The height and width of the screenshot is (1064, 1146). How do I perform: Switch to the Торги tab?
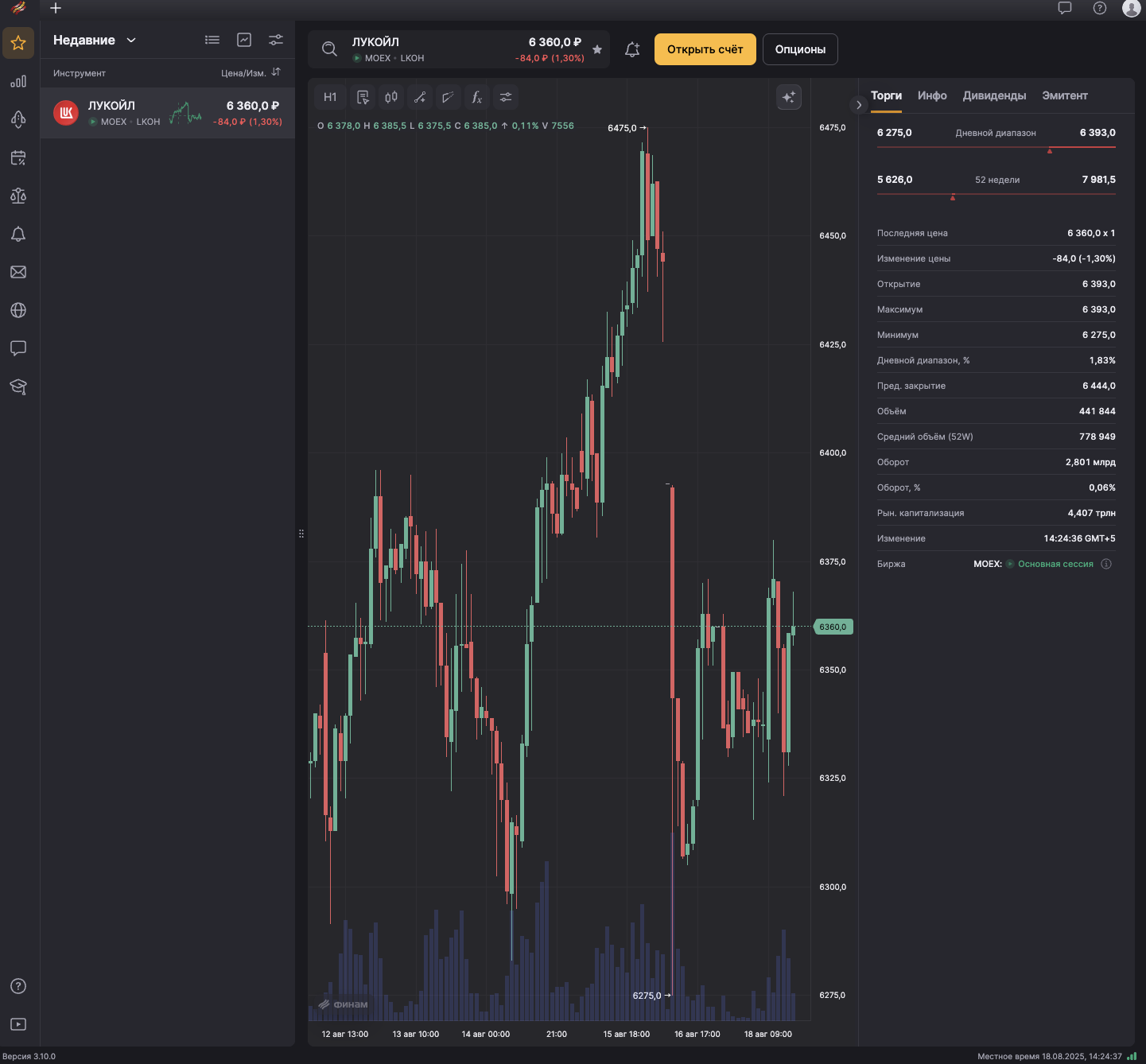[886, 95]
